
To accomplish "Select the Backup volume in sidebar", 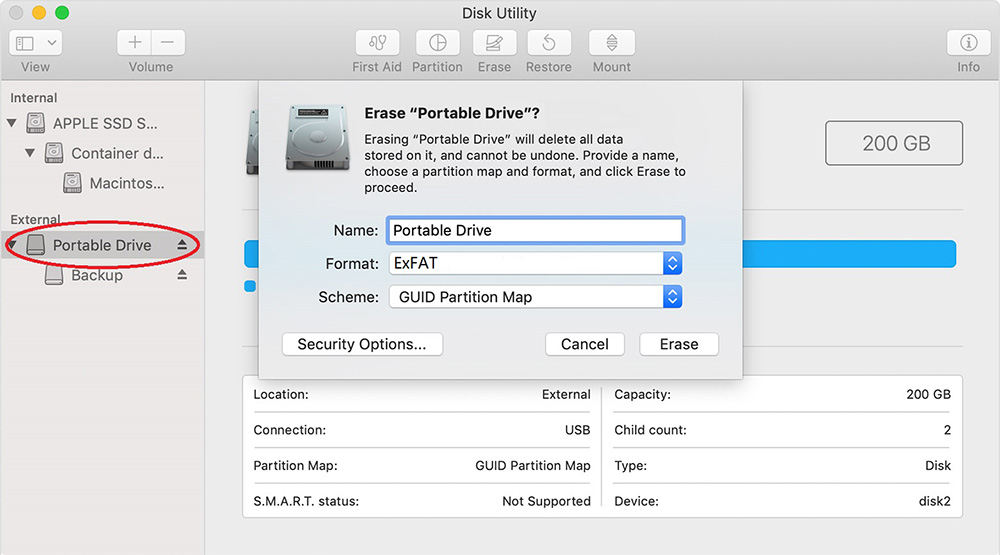I will point(96,275).
